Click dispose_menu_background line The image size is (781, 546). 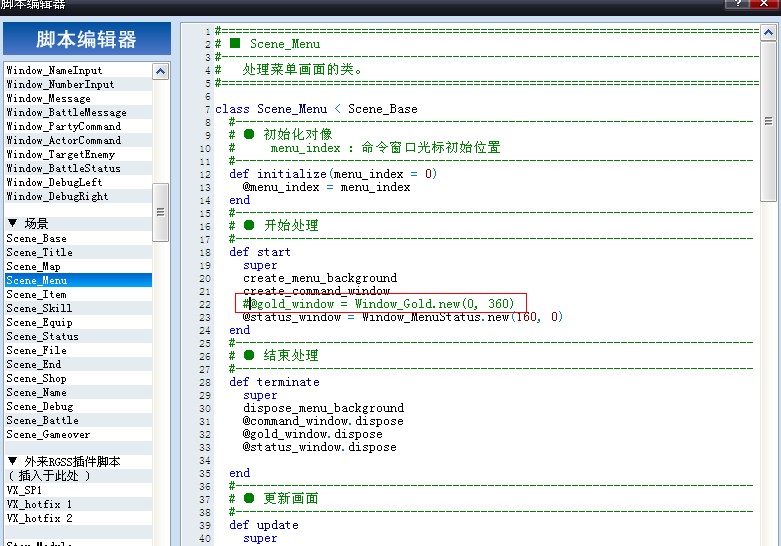[323, 408]
